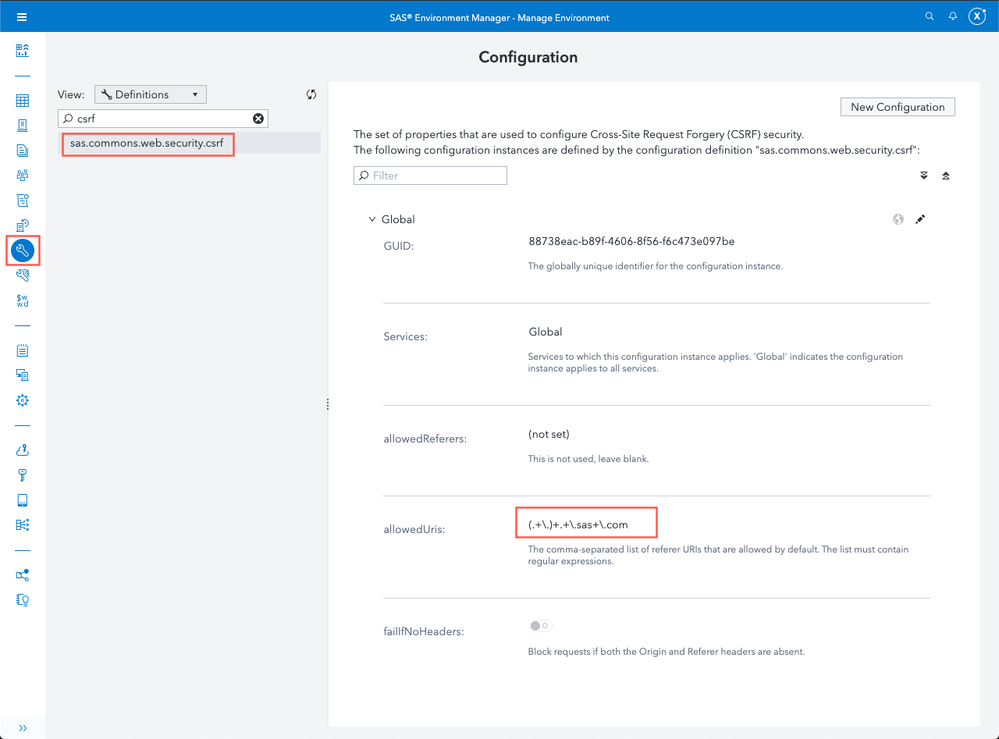Clear the csrf search text
999x739 pixels.
[x=258, y=119]
